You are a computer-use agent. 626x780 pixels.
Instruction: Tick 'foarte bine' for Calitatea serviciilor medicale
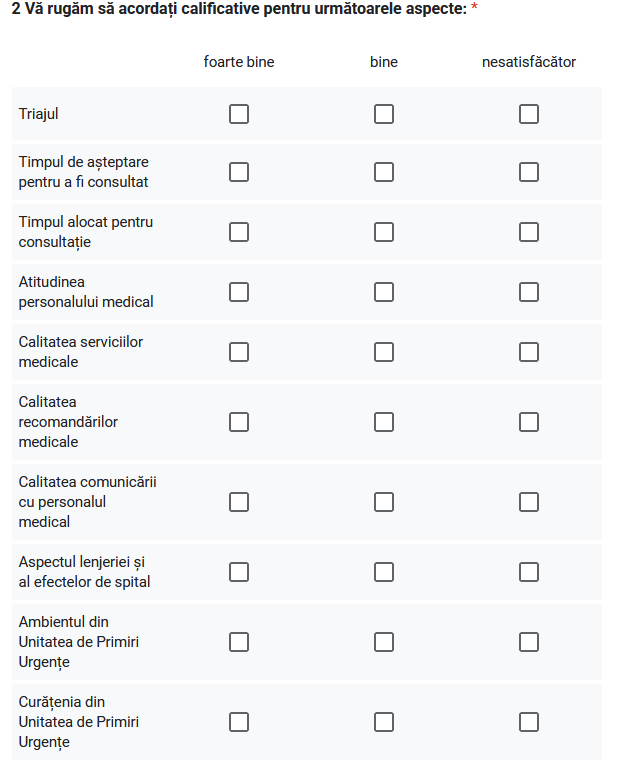tap(239, 352)
